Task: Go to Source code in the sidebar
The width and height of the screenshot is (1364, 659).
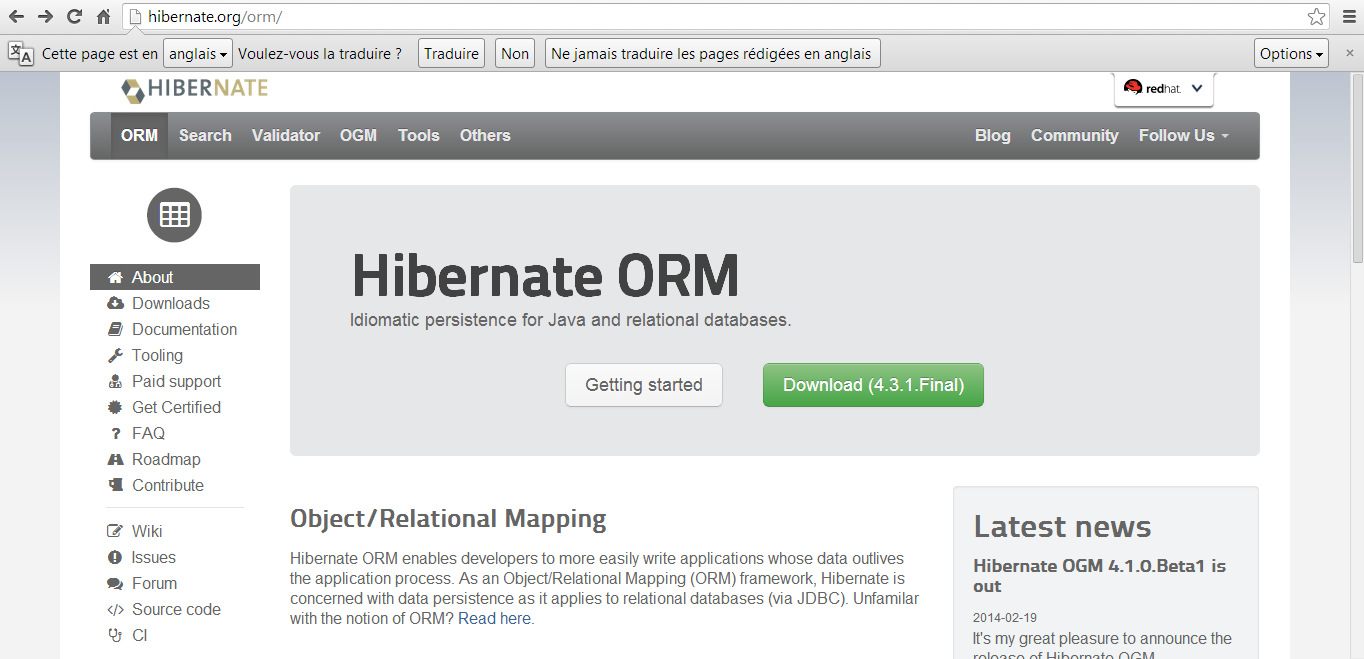Action: click(176, 609)
